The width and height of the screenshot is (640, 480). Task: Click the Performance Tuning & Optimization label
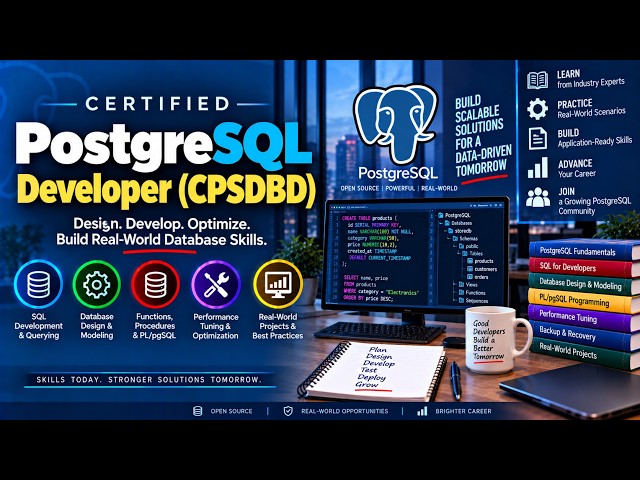click(x=216, y=326)
